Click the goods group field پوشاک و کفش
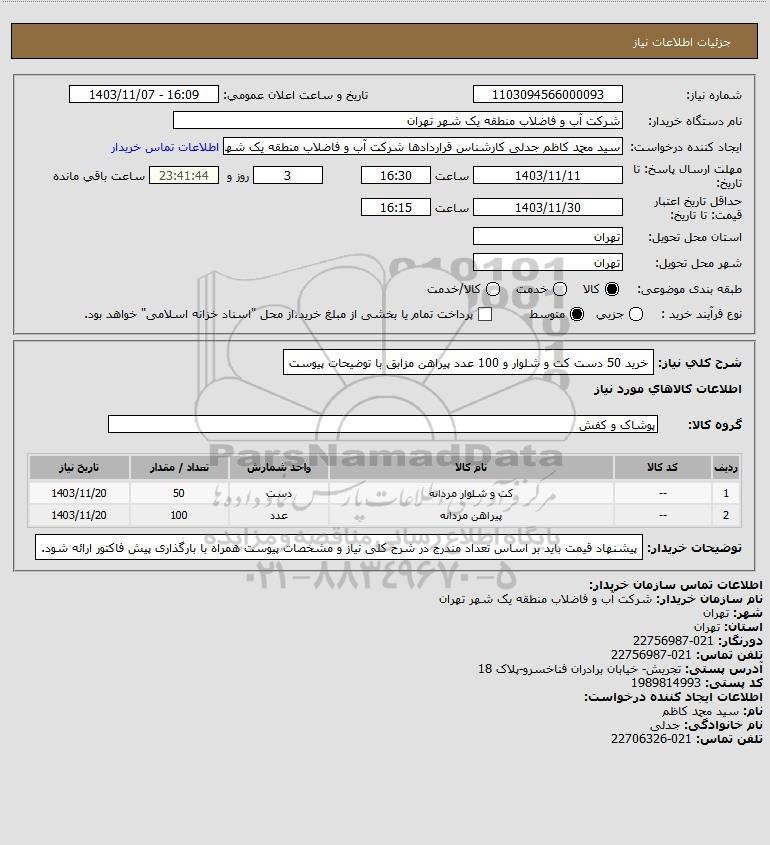The width and height of the screenshot is (770, 845). point(383,425)
